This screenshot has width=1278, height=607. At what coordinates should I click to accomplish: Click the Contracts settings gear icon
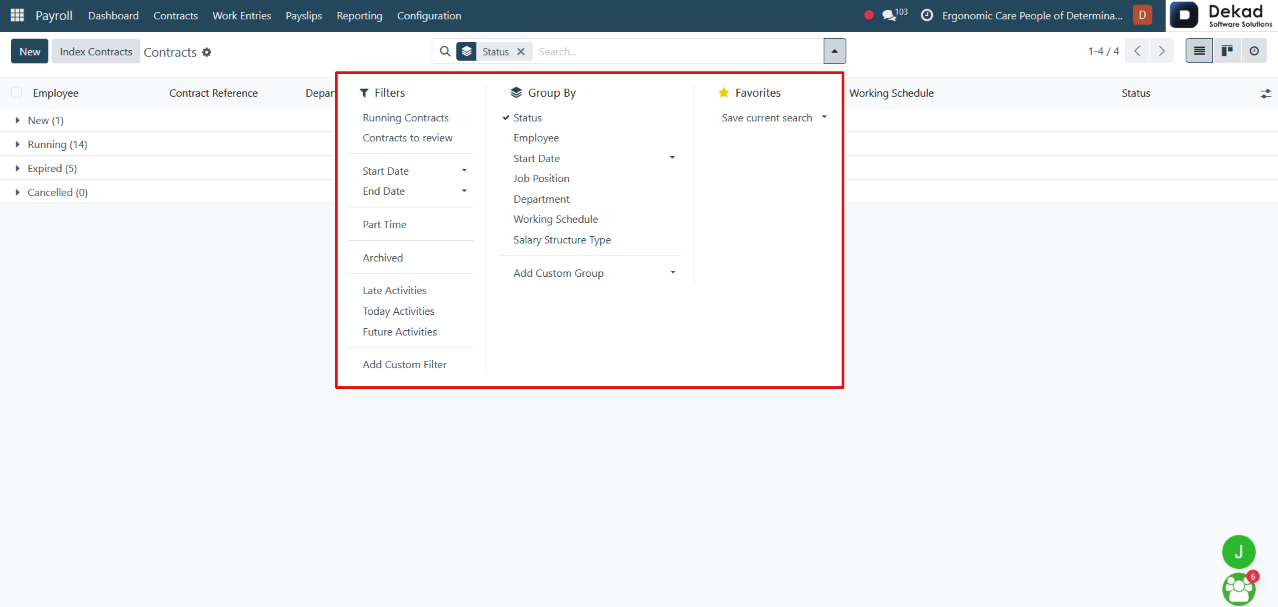pyautogui.click(x=206, y=52)
